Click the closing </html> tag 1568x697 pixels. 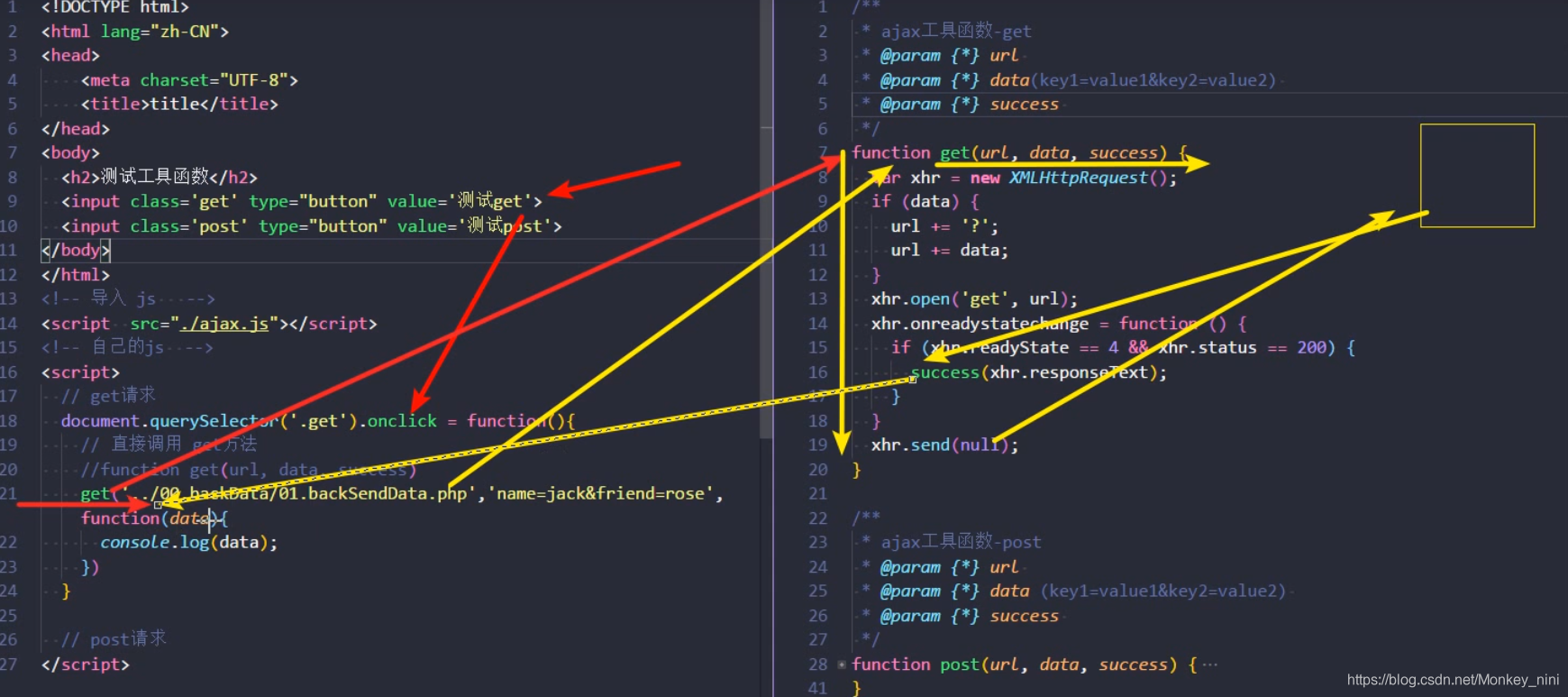76,275
